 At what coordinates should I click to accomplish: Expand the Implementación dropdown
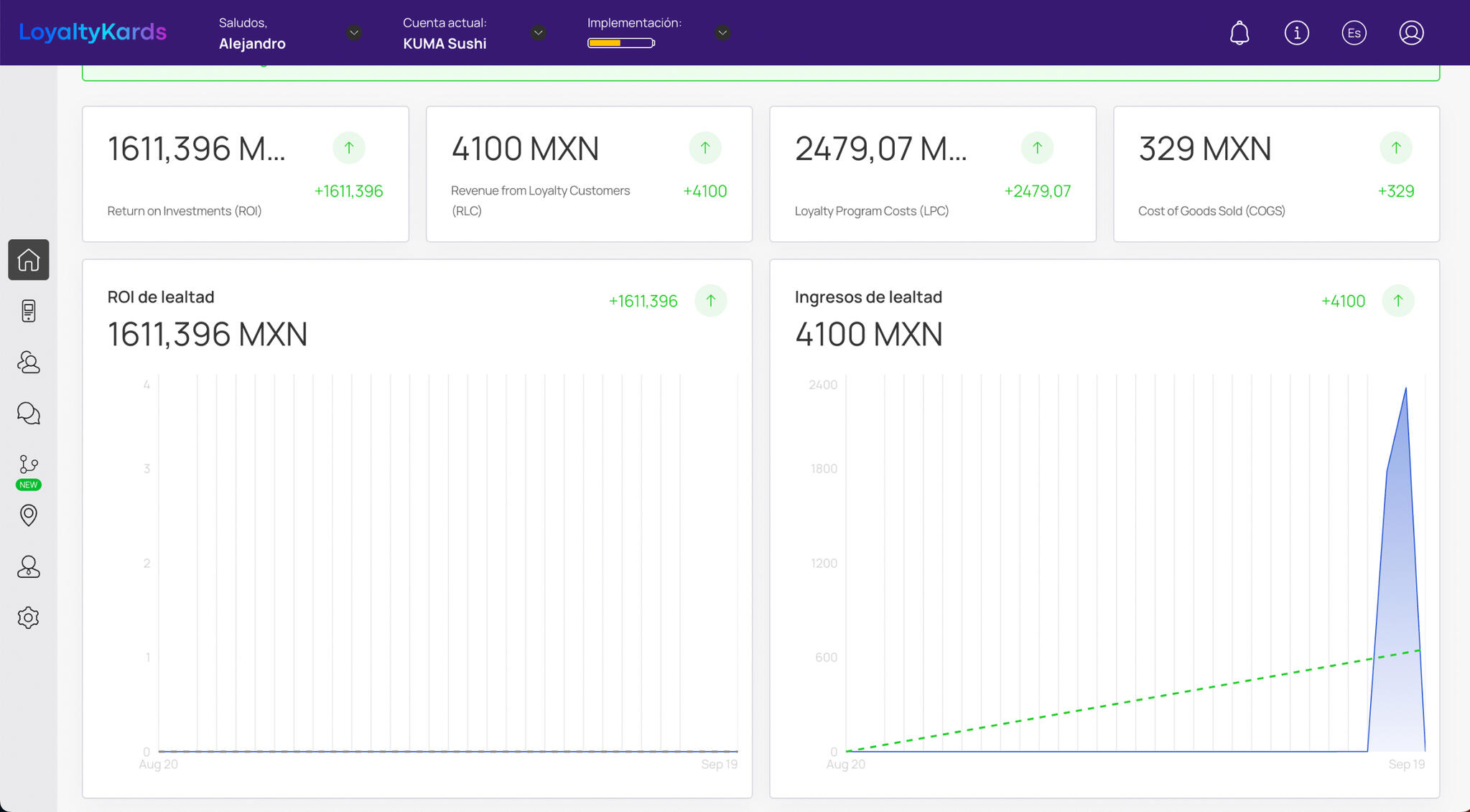point(722,33)
